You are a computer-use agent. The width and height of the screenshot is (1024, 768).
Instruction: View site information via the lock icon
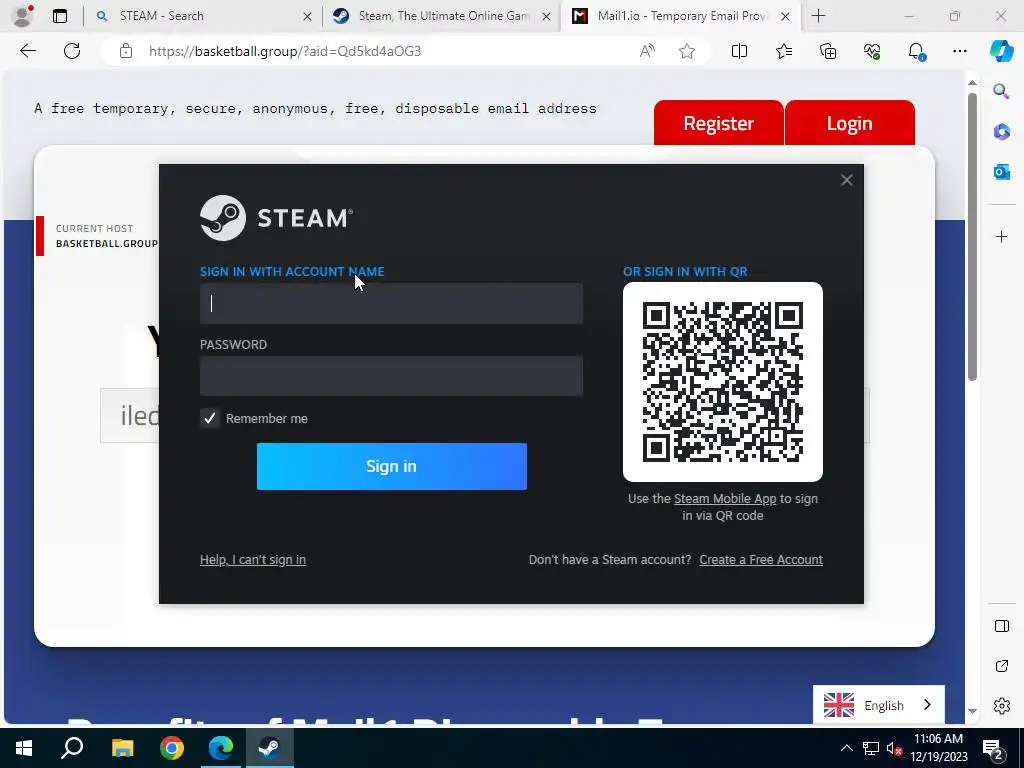[126, 51]
